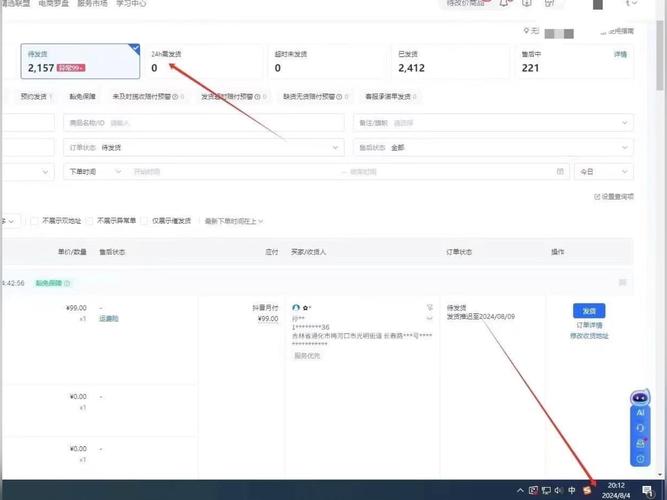This screenshot has height=500, width=667.
Task: Open the 售后状态 全部 dropdown
Action: [493, 147]
